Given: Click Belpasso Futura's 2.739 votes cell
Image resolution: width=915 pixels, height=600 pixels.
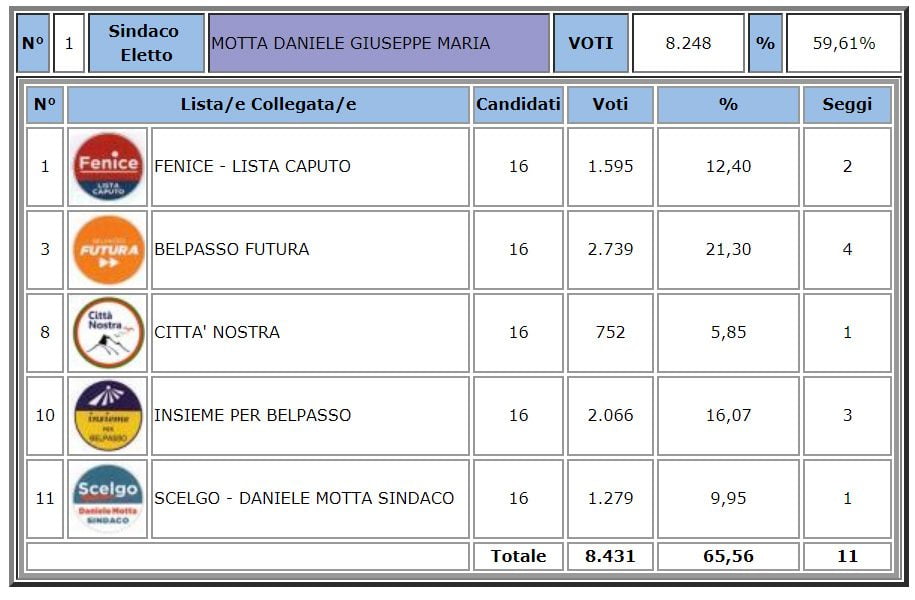Looking at the screenshot, I should point(610,249).
